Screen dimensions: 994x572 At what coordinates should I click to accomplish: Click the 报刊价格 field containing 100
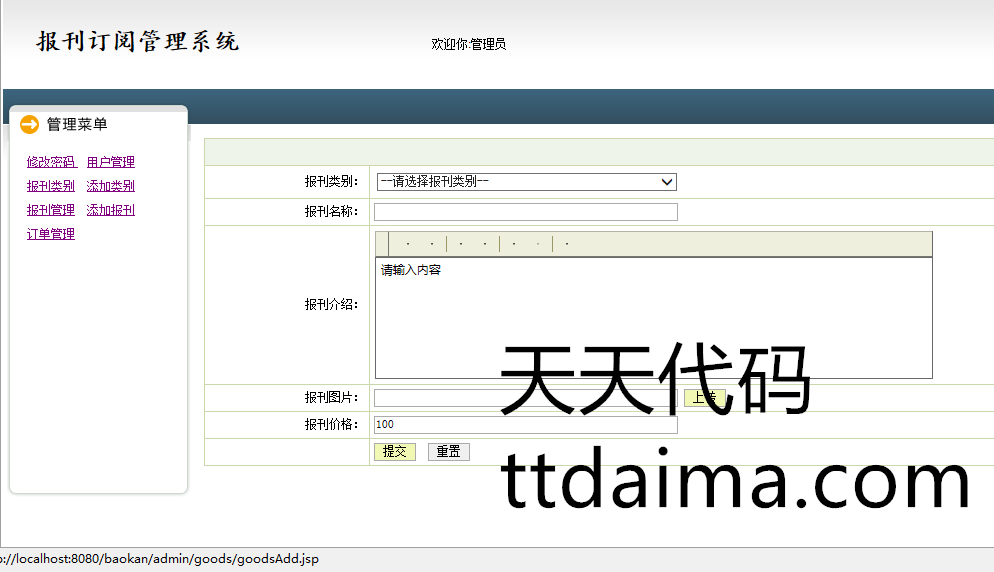(x=526, y=425)
